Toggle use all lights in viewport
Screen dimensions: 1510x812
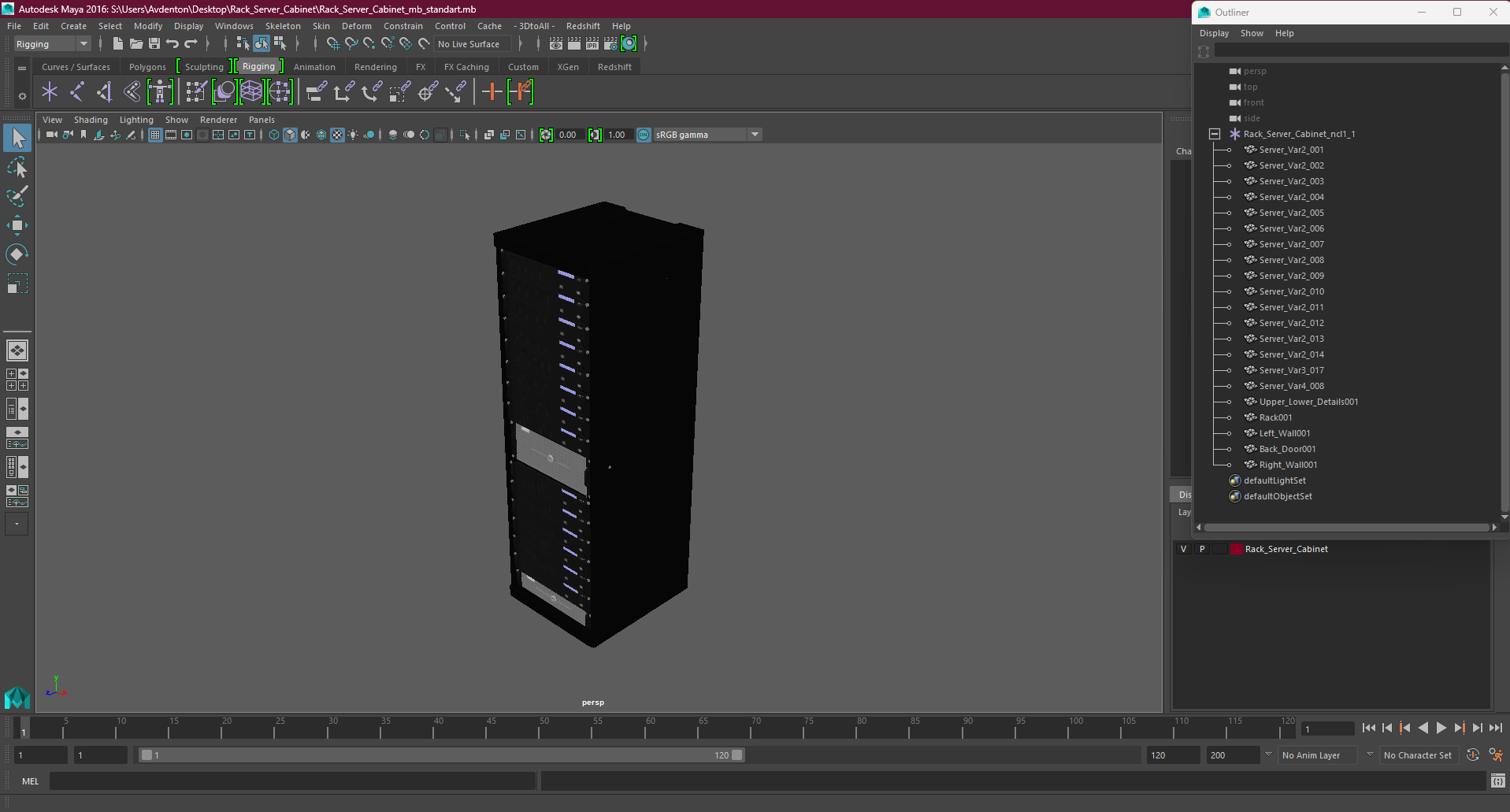click(353, 135)
